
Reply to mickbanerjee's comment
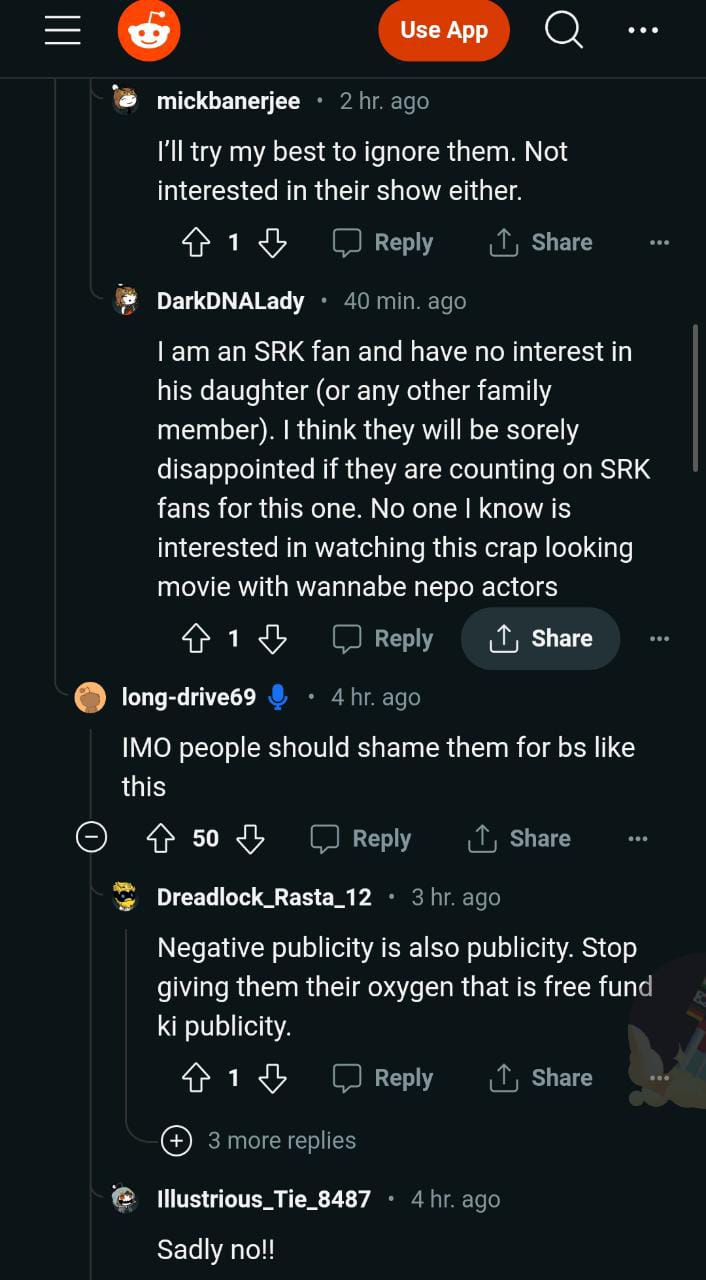[383, 242]
